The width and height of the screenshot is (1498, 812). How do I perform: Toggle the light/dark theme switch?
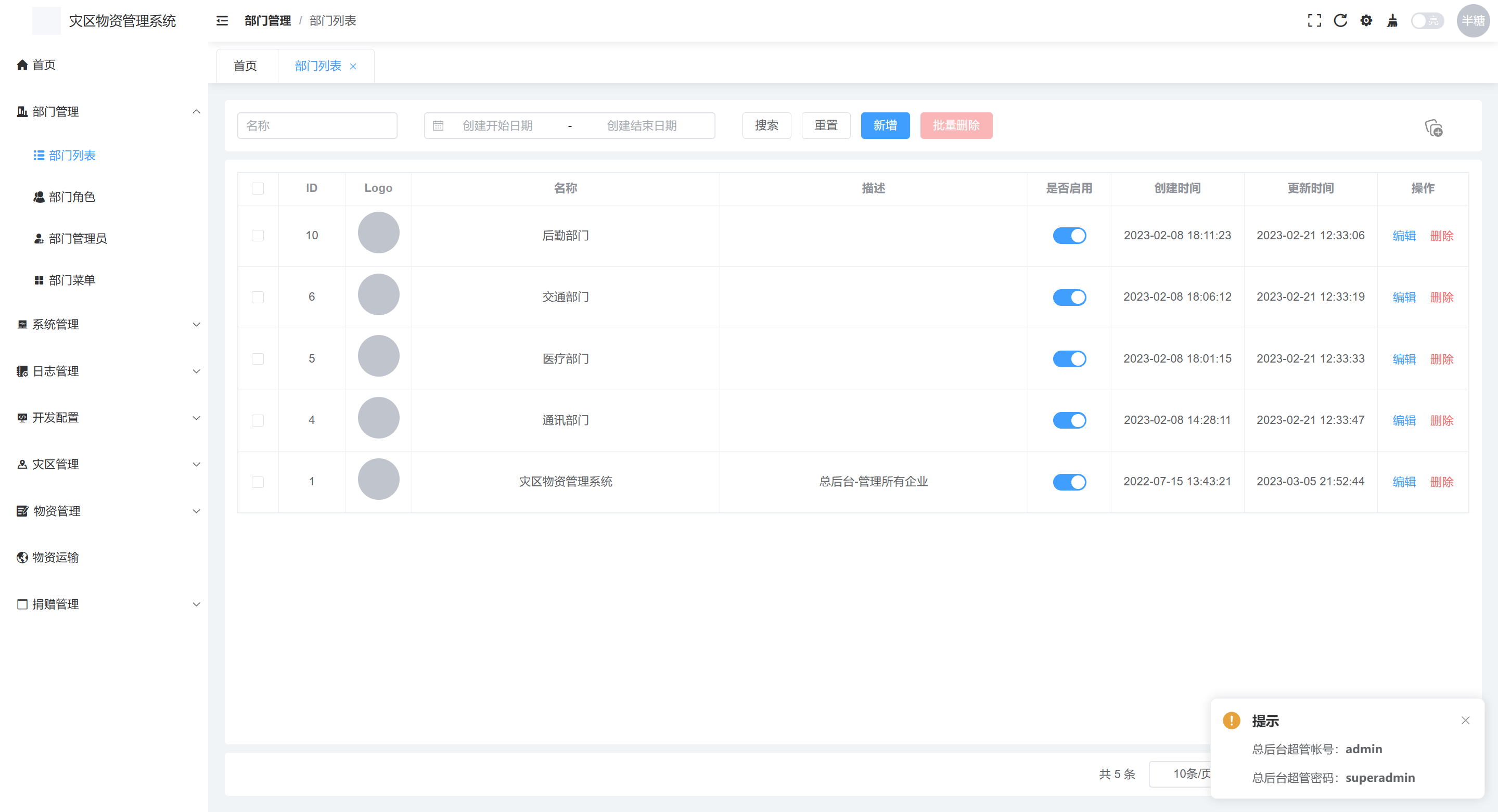pyautogui.click(x=1428, y=21)
